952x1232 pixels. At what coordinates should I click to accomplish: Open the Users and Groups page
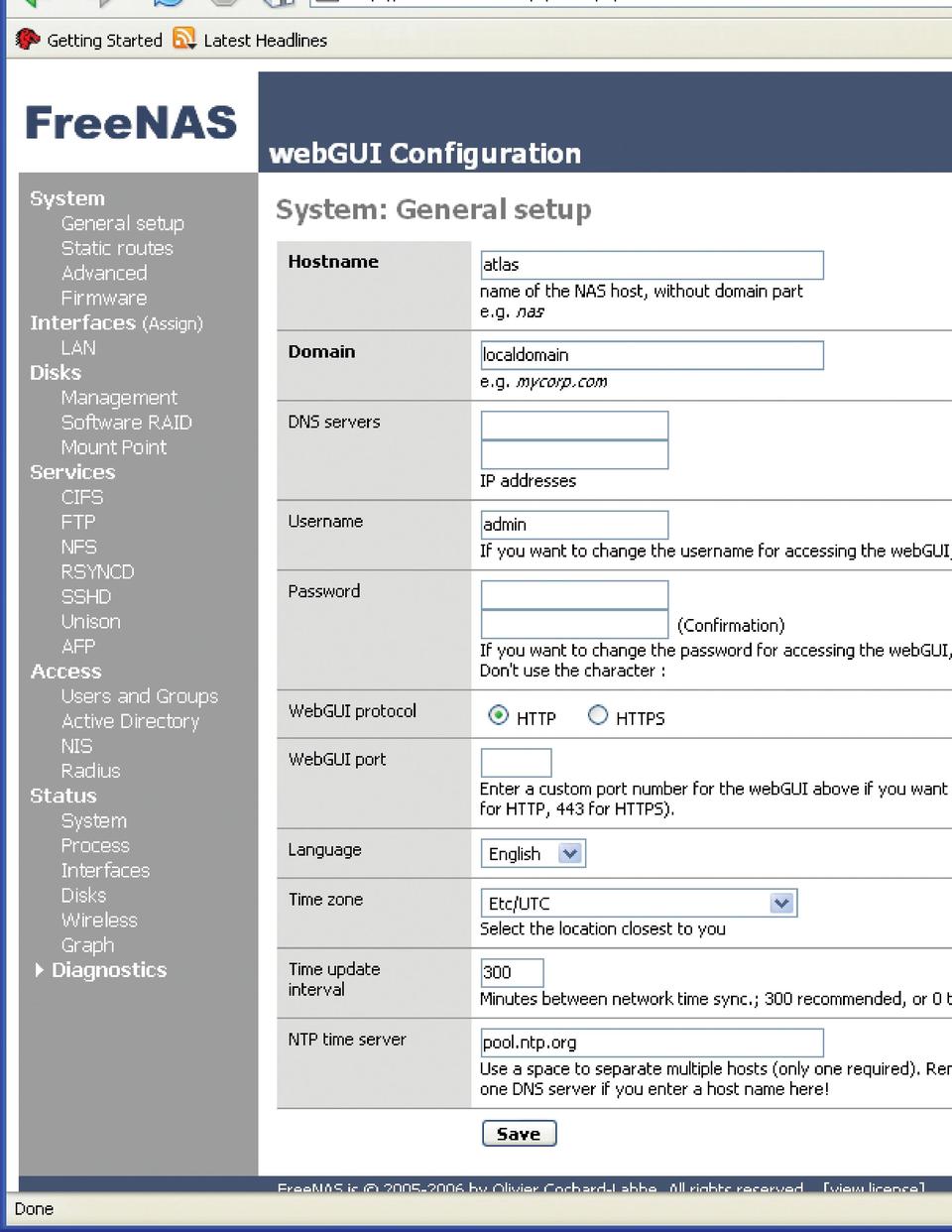(139, 696)
